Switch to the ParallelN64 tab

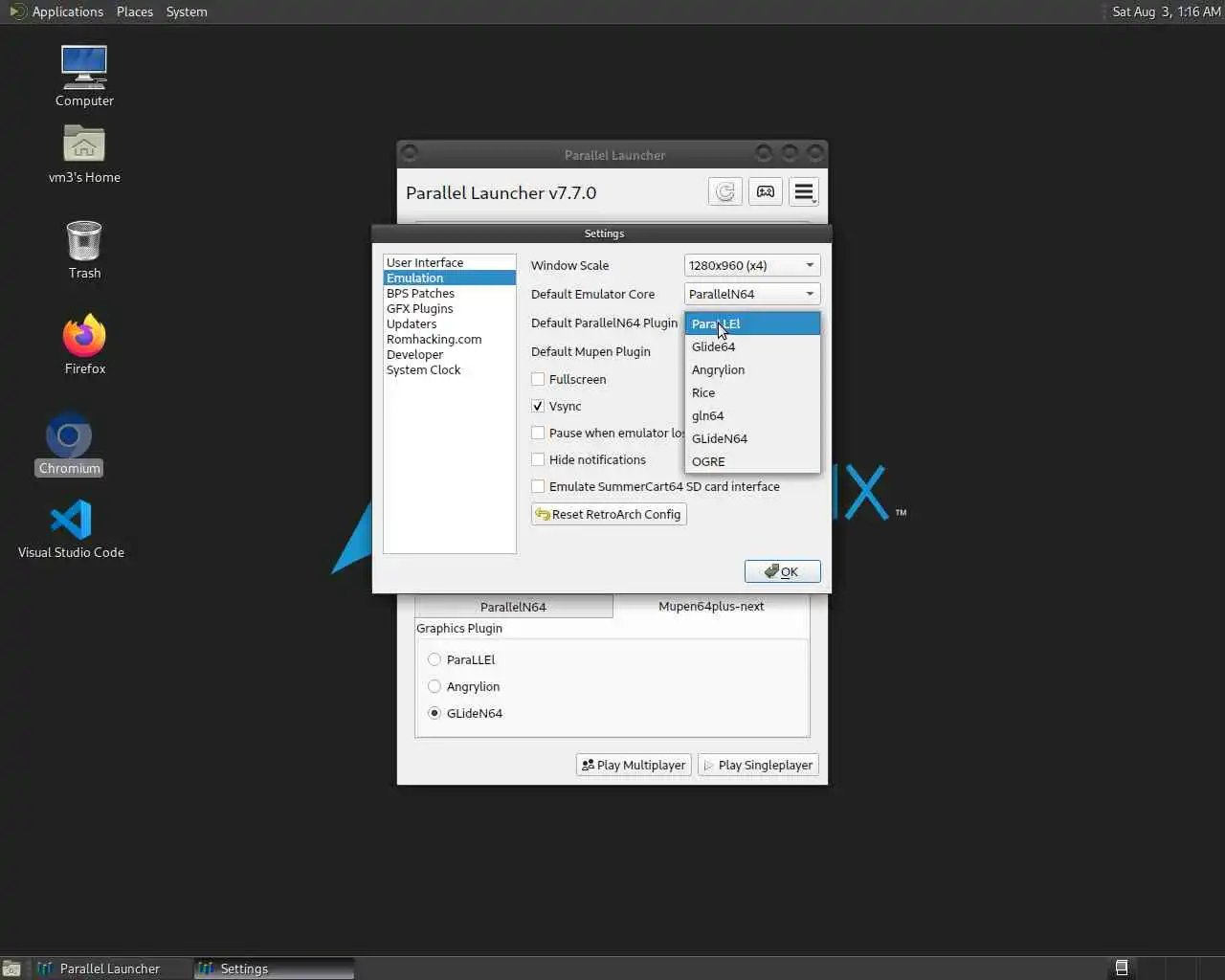tap(514, 607)
